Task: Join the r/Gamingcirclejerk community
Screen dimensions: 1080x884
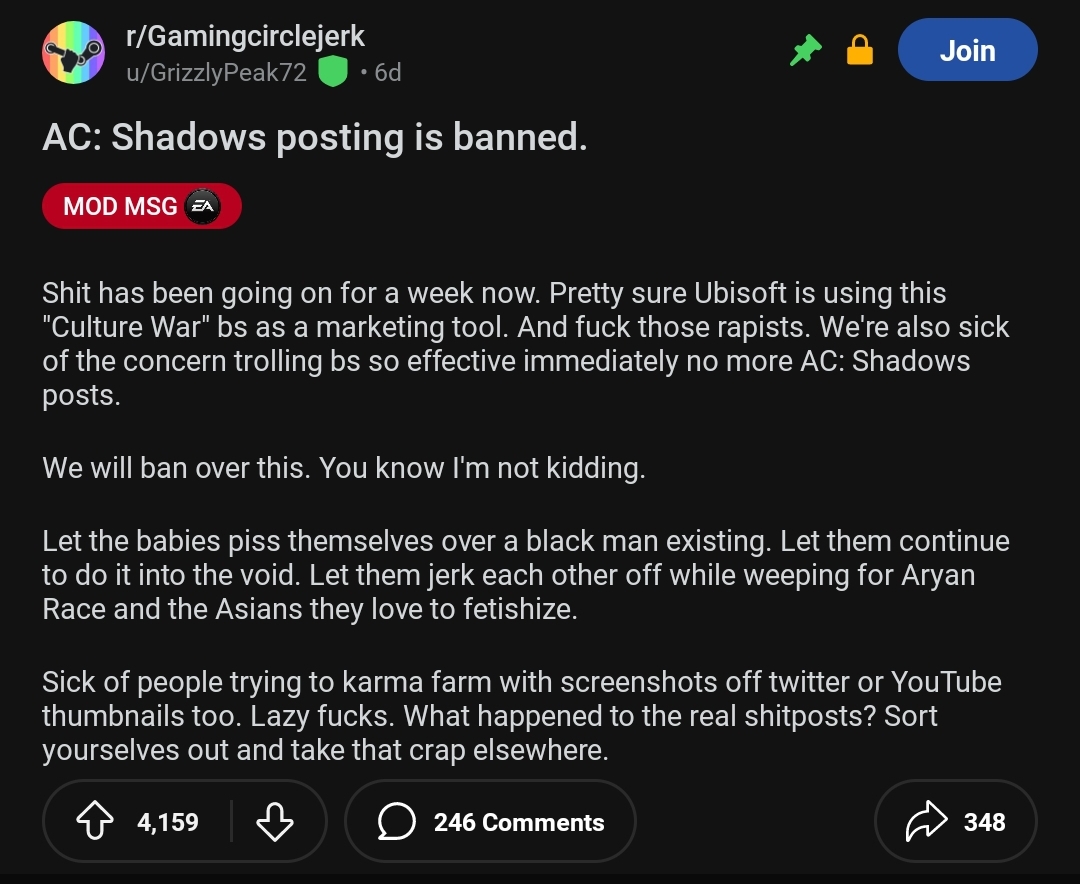Action: [967, 50]
